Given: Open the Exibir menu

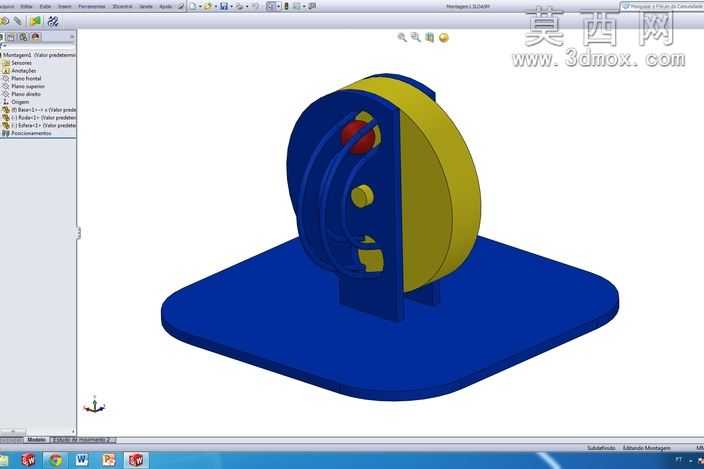Looking at the screenshot, I should tap(45, 7).
